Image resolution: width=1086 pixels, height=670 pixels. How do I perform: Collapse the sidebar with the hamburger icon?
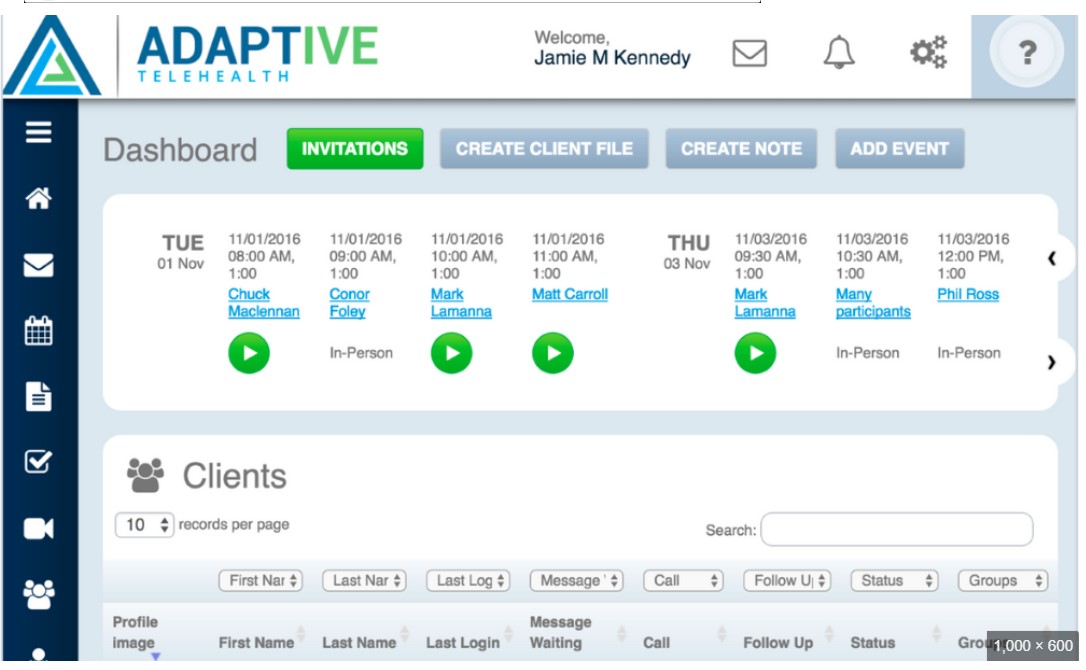click(x=38, y=130)
